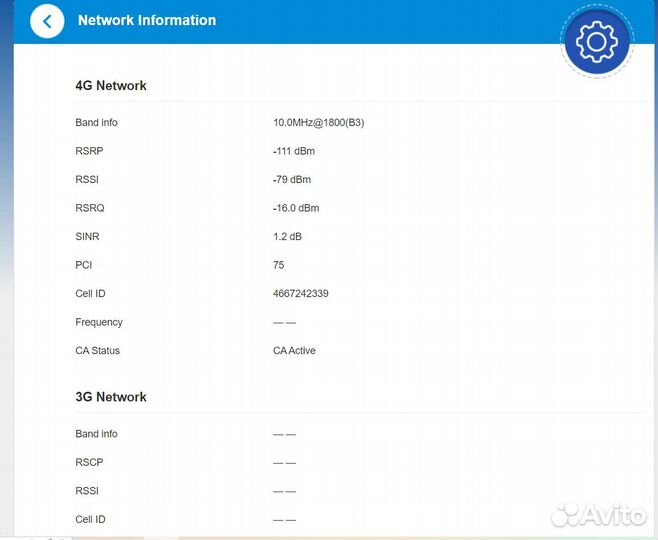Select RSRP value -111 dBm

(x=294, y=151)
